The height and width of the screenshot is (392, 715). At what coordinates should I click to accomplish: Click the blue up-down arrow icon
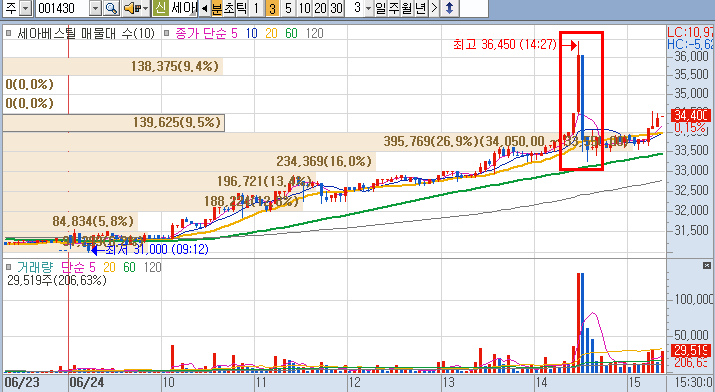450,8
